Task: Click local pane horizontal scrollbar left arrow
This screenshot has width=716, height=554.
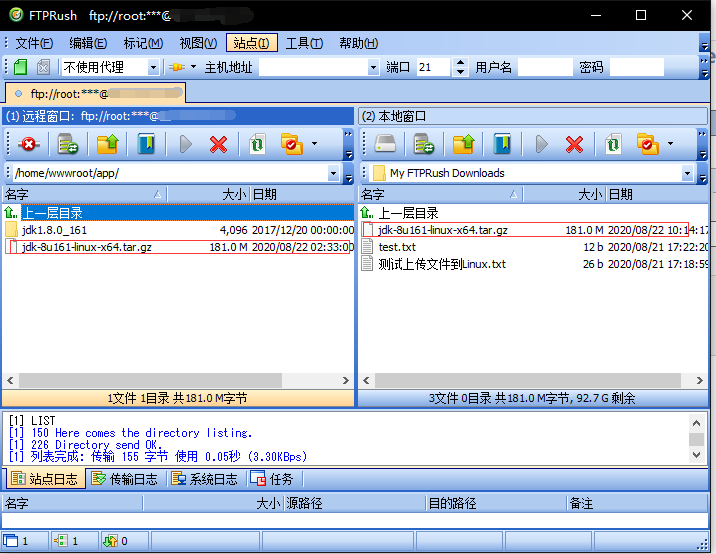Action: (366, 380)
